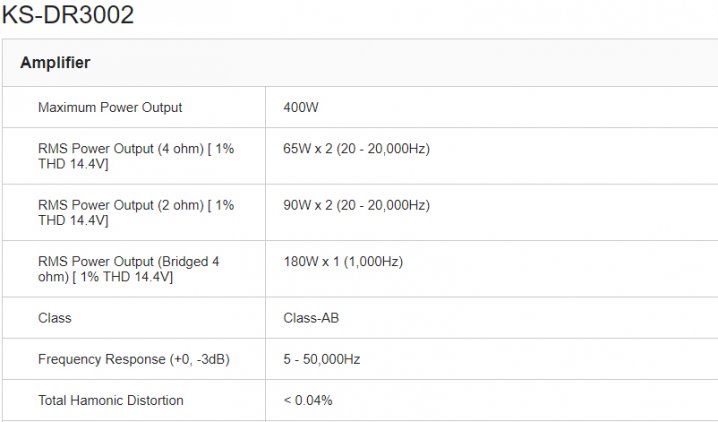718x422 pixels.
Task: Select RMS Power Output (4 ohm) label
Action: pos(136,156)
